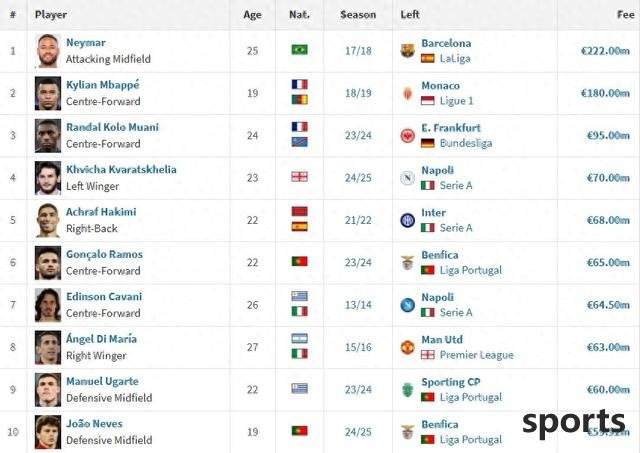Open Edinson Cavani's player photo
The image size is (640, 453).
48,305
